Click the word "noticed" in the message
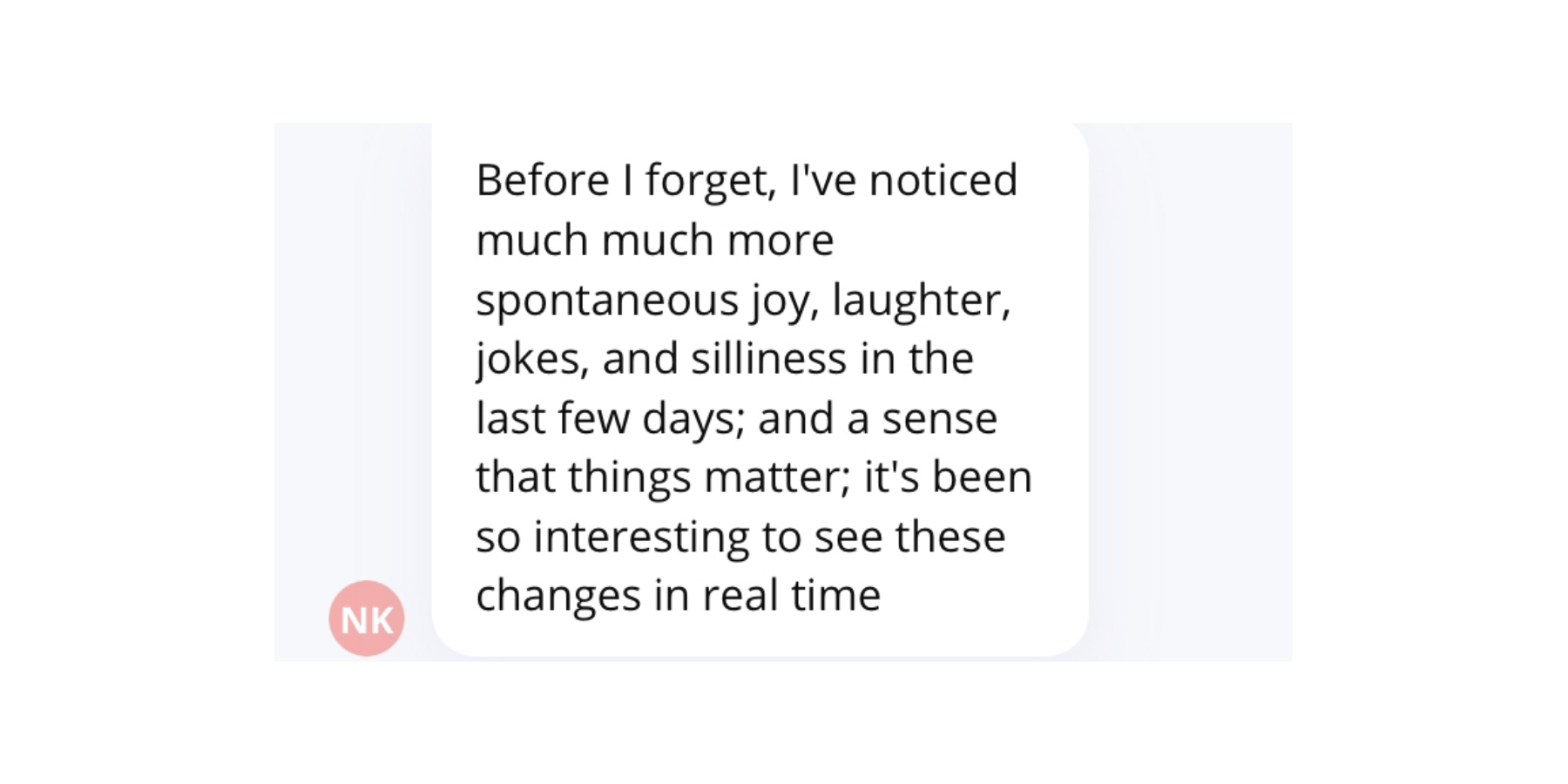 pyautogui.click(x=943, y=180)
